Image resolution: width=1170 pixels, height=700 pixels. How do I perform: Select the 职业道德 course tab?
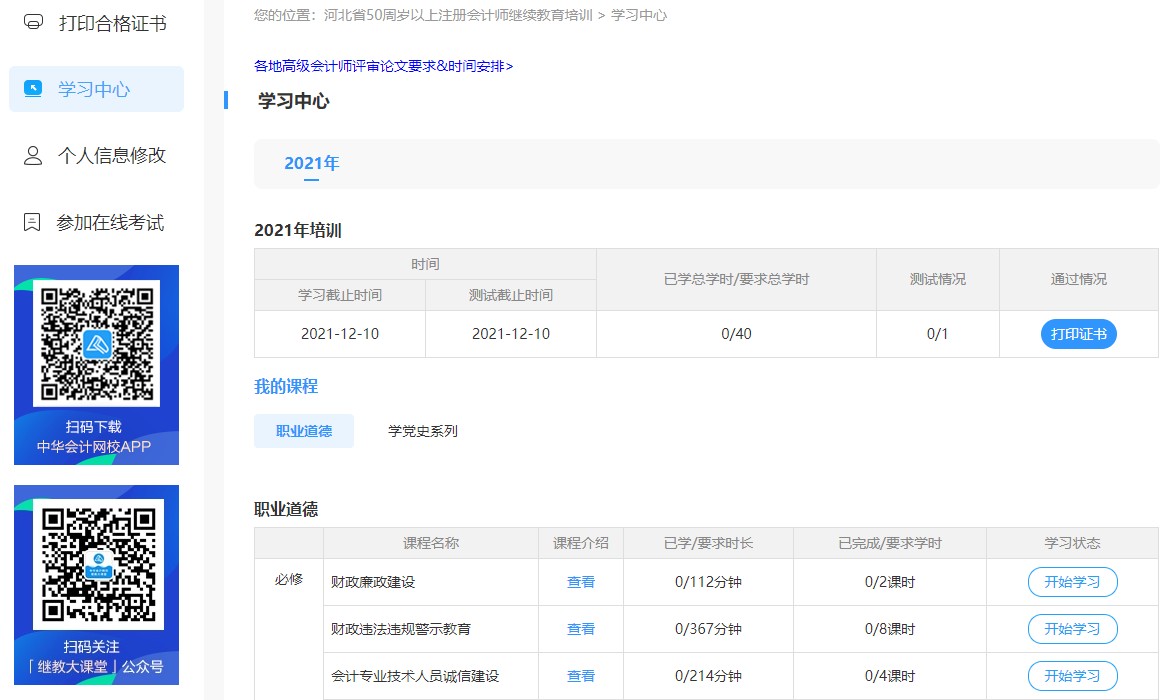tap(303, 430)
